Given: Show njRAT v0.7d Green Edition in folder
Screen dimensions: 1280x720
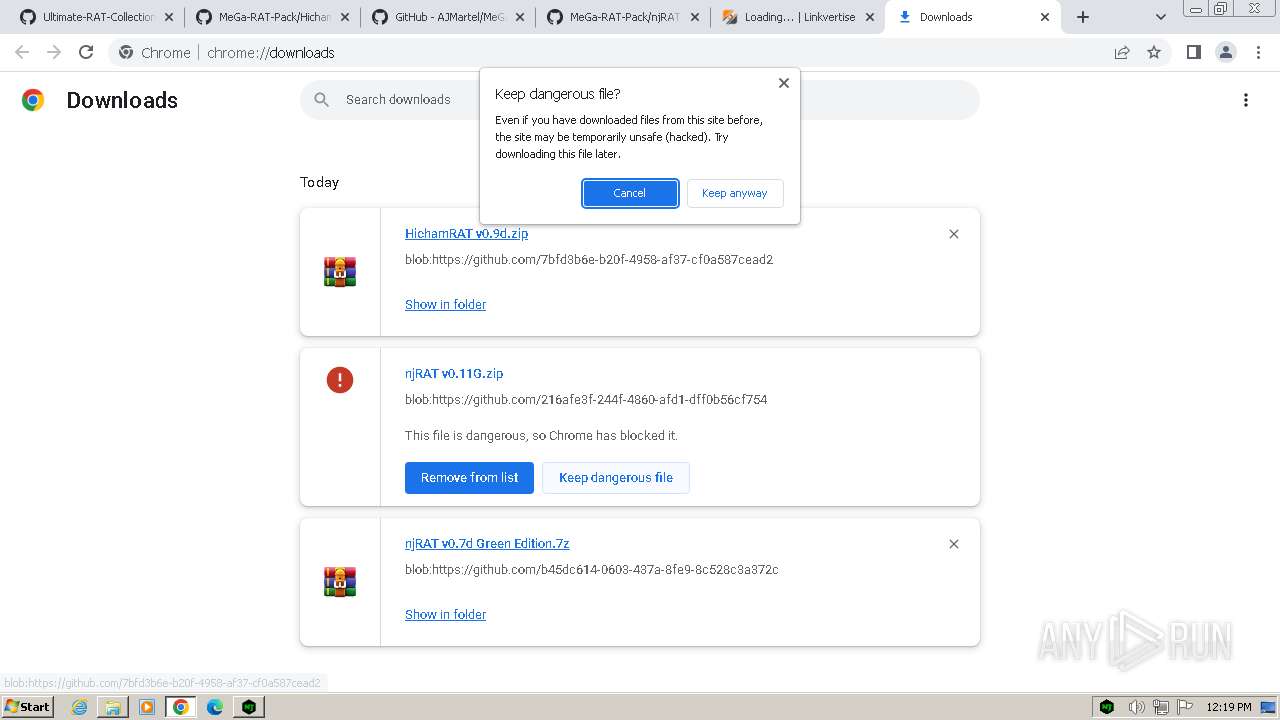Looking at the screenshot, I should click(445, 614).
